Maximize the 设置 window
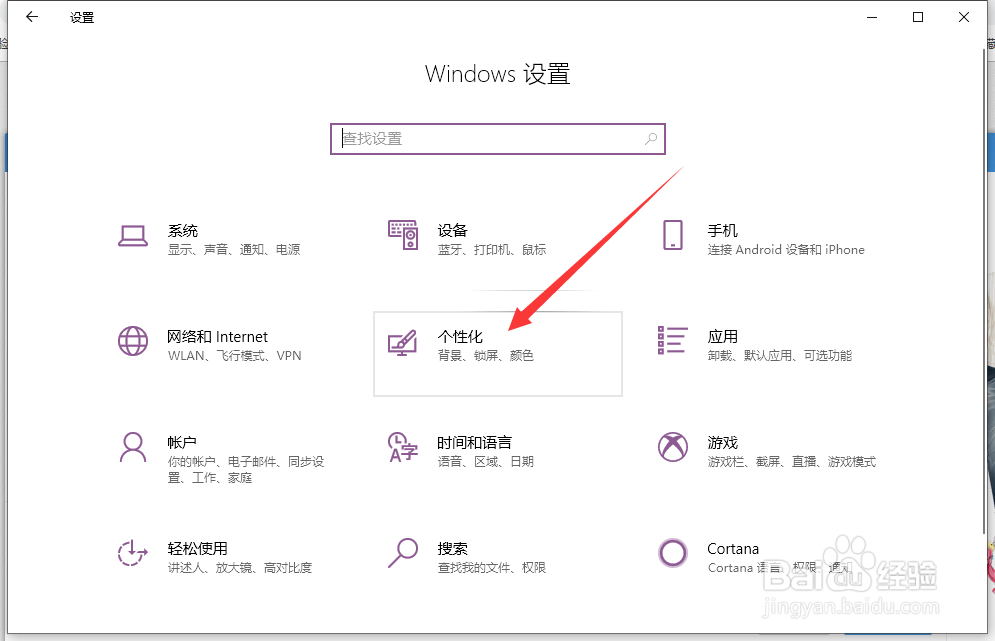 (918, 17)
